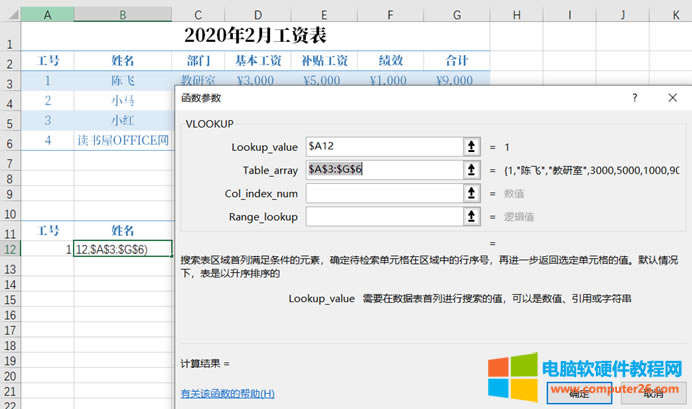Click the cell containing 陈飞

click(x=123, y=81)
